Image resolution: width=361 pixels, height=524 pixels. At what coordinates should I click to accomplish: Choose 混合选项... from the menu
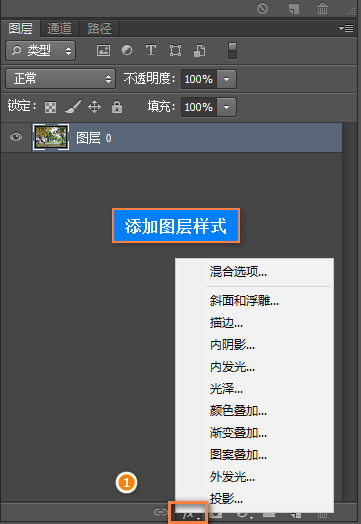tap(254, 272)
